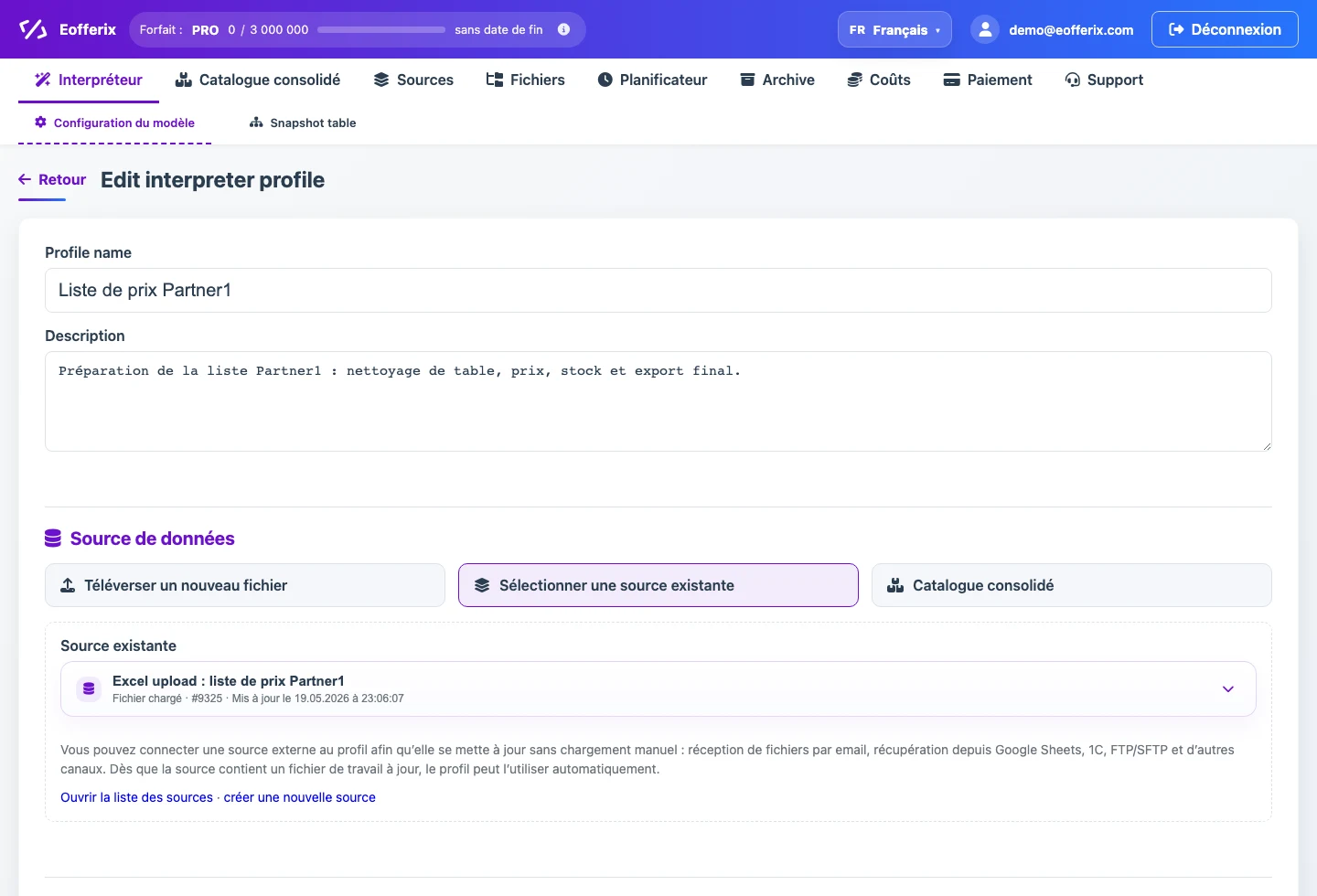
Task: Click the user avatar icon
Action: (x=985, y=29)
